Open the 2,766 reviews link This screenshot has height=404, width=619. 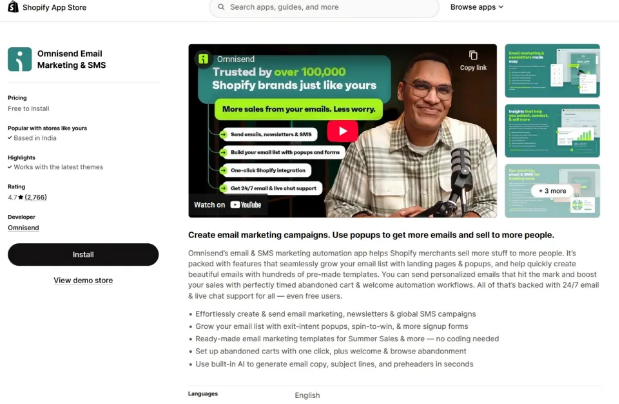pyautogui.click(x=36, y=197)
